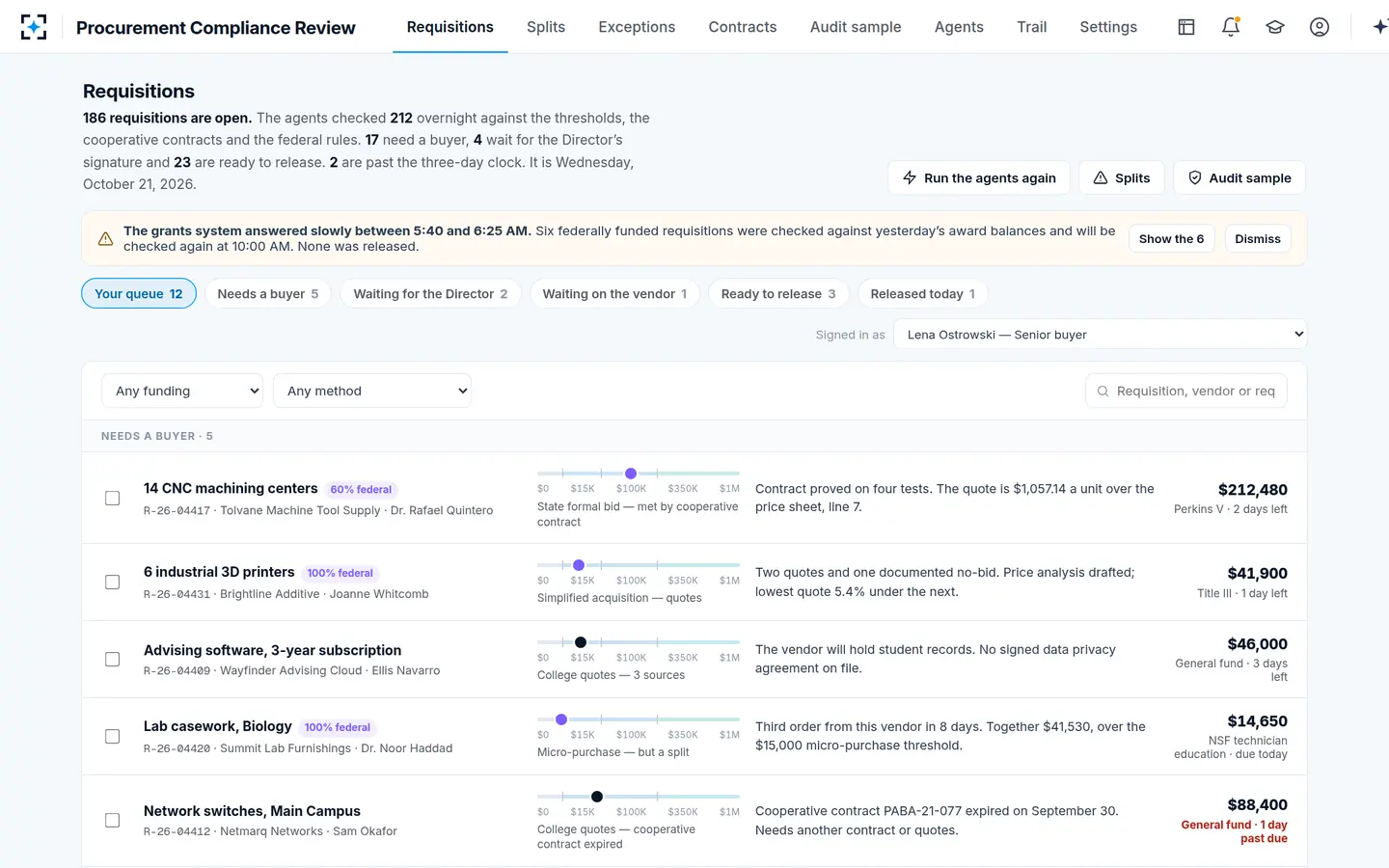Select the 14 CNC machining centers checkbox
The image size is (1389, 868).
113,499
